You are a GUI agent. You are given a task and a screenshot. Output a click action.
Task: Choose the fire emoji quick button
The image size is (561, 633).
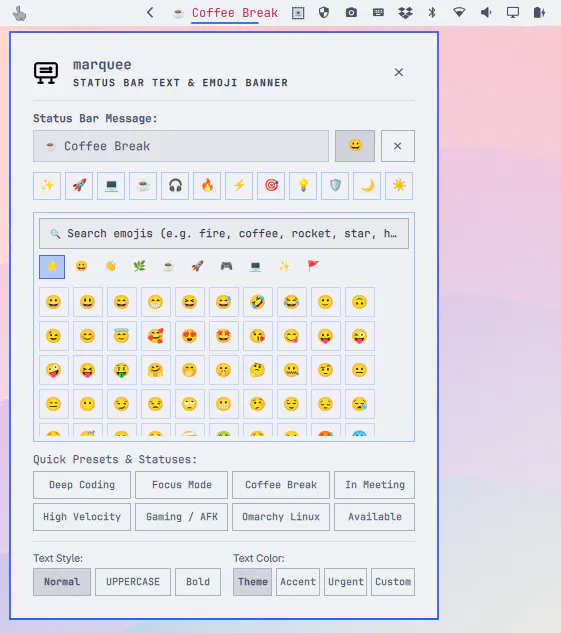(207, 186)
